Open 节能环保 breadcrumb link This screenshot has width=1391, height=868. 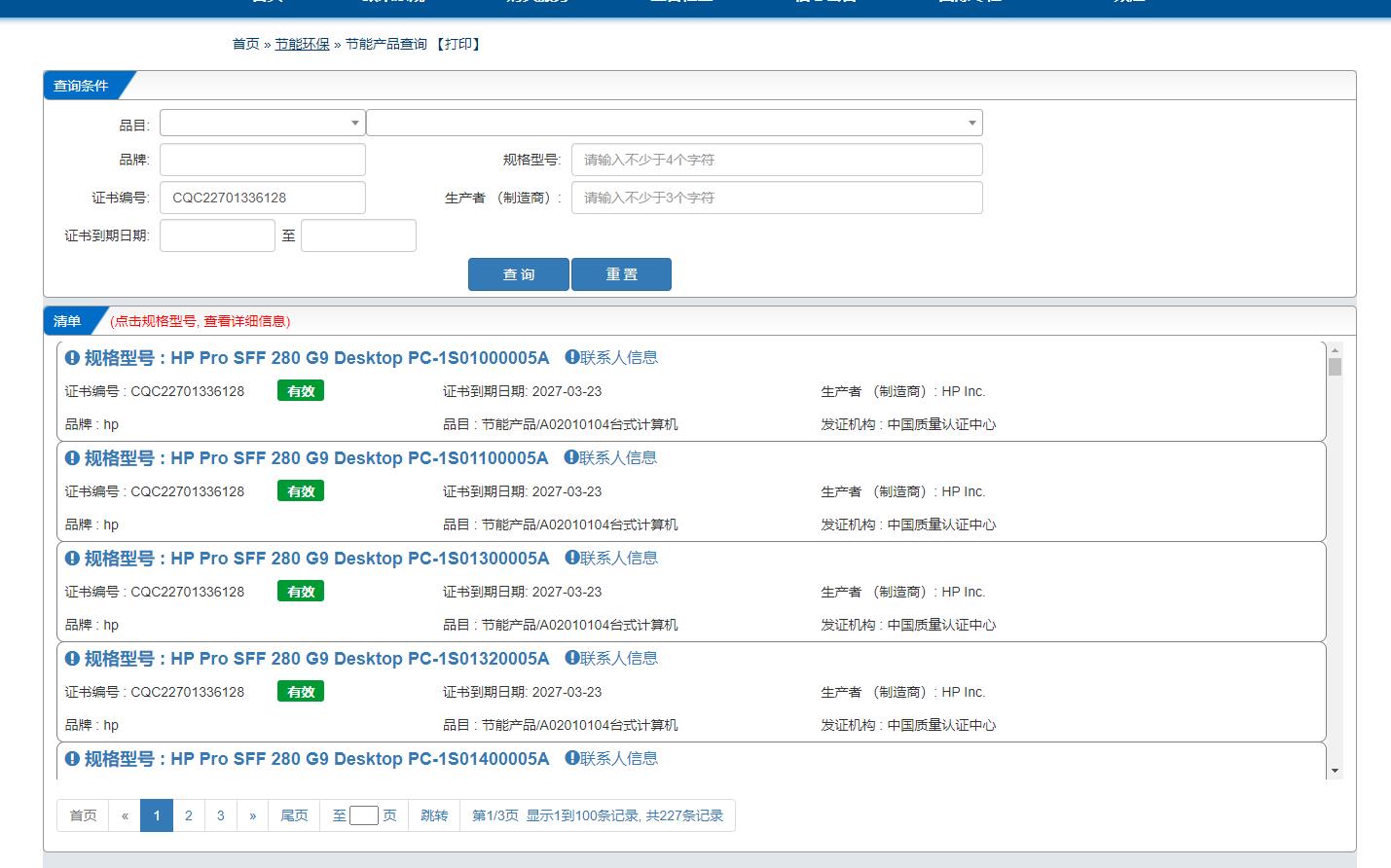tap(302, 44)
